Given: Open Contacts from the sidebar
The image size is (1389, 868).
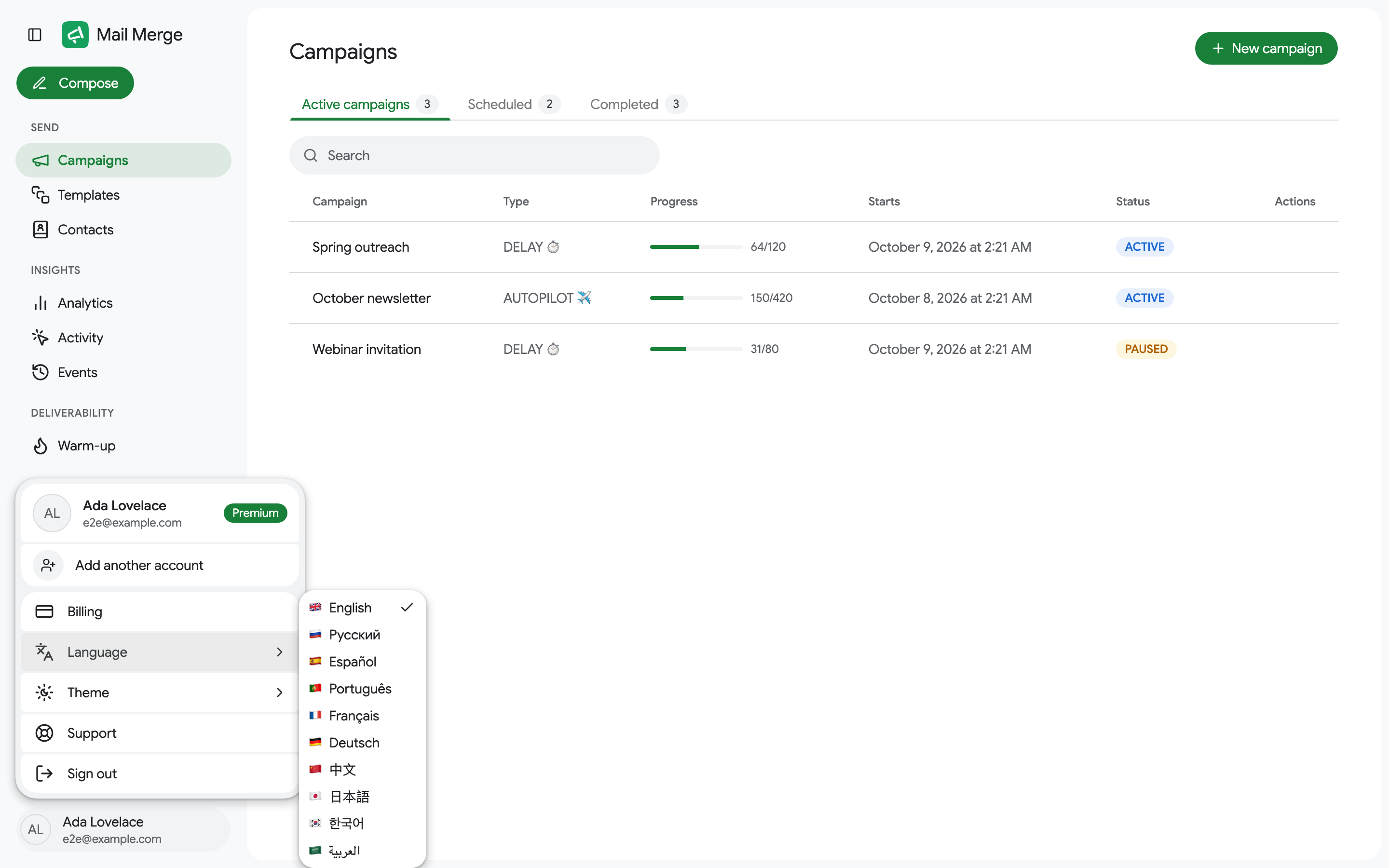Looking at the screenshot, I should click(123, 230).
